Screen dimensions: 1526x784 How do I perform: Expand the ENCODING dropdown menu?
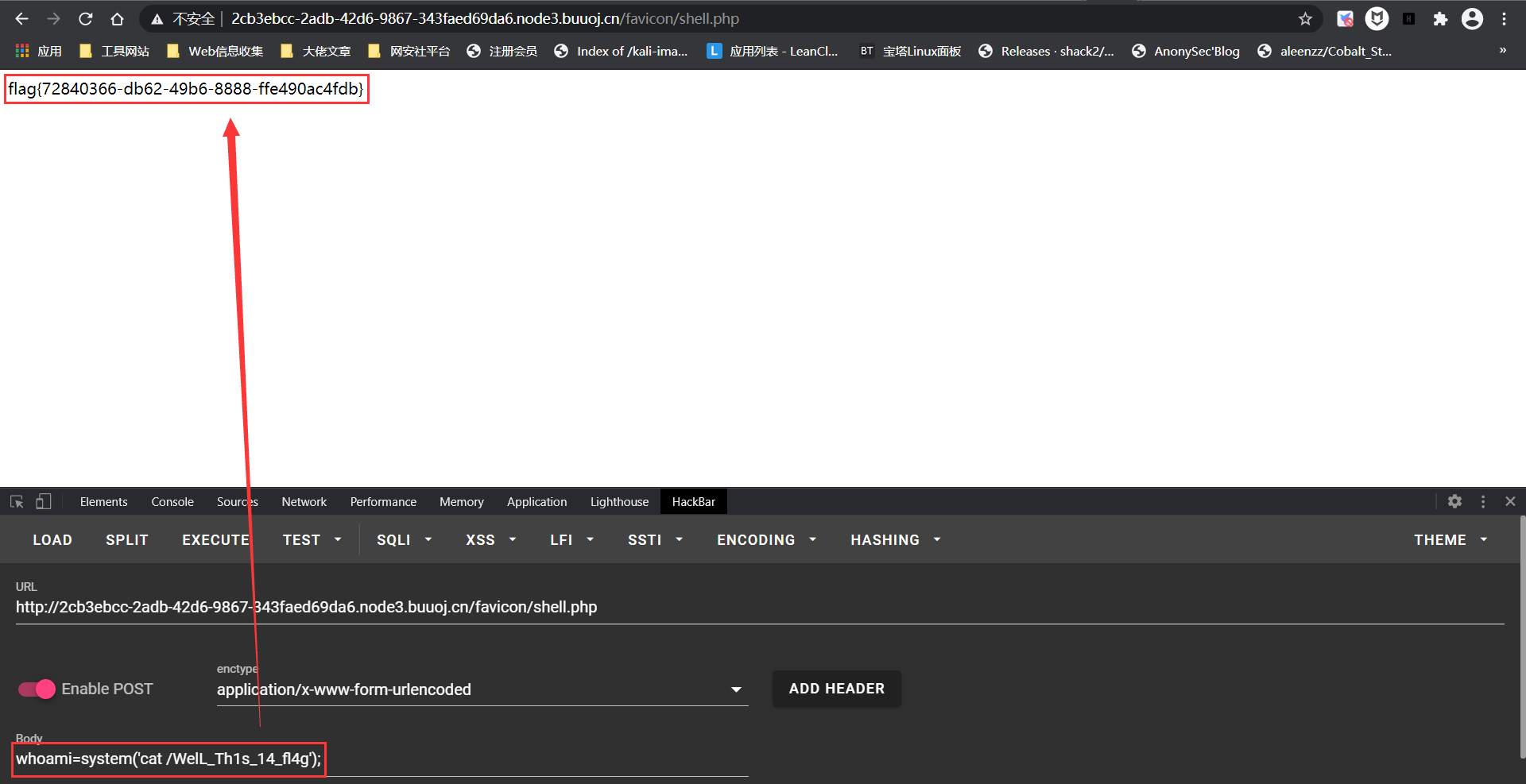click(x=766, y=540)
